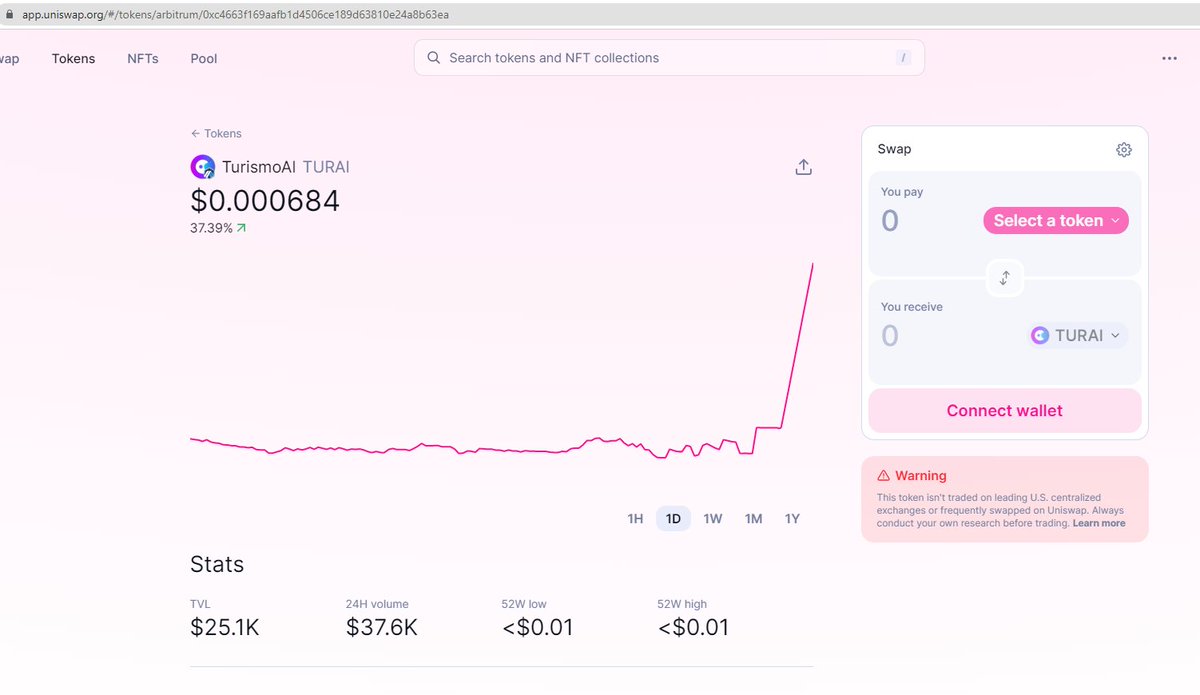Open the Select a token dropdown

[1056, 221]
